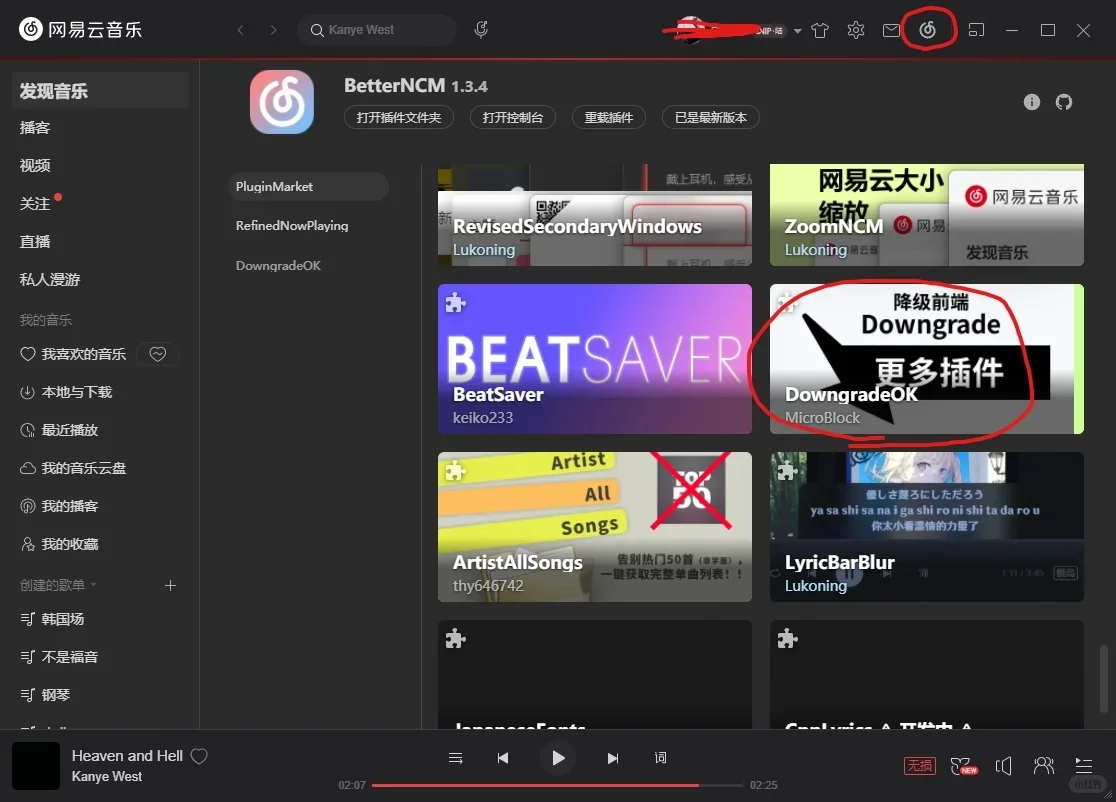The image size is (1116, 802).
Task: Open BetterNCM GitHub icon
Action: (1064, 102)
